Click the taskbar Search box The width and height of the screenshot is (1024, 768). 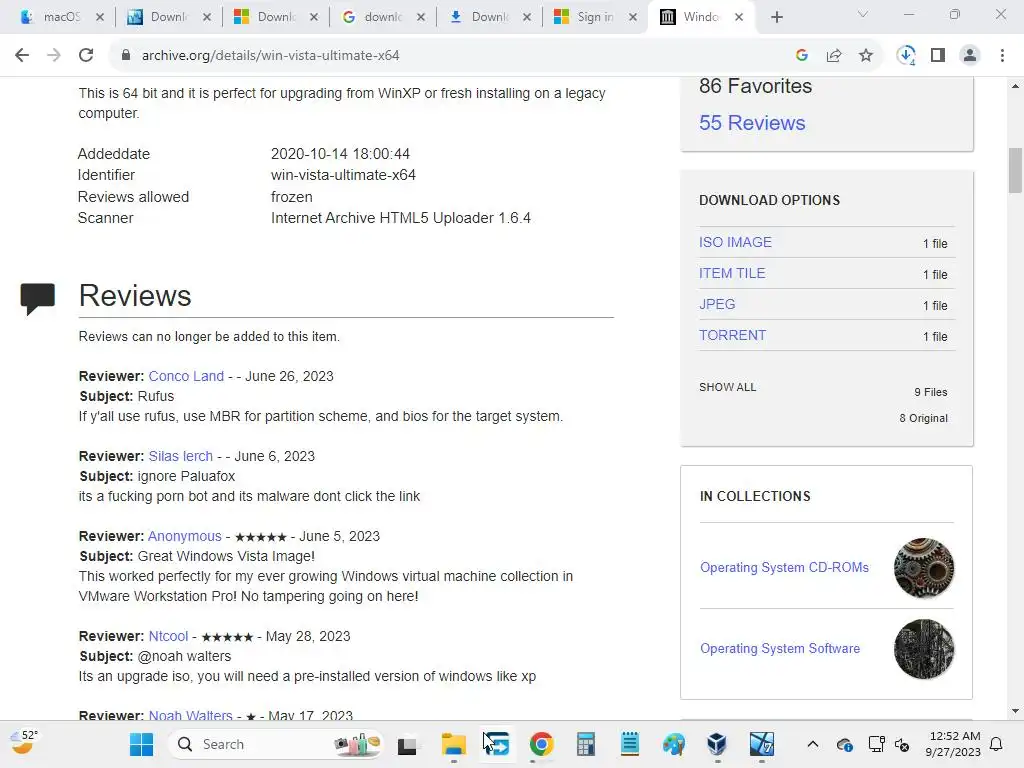pos(277,744)
